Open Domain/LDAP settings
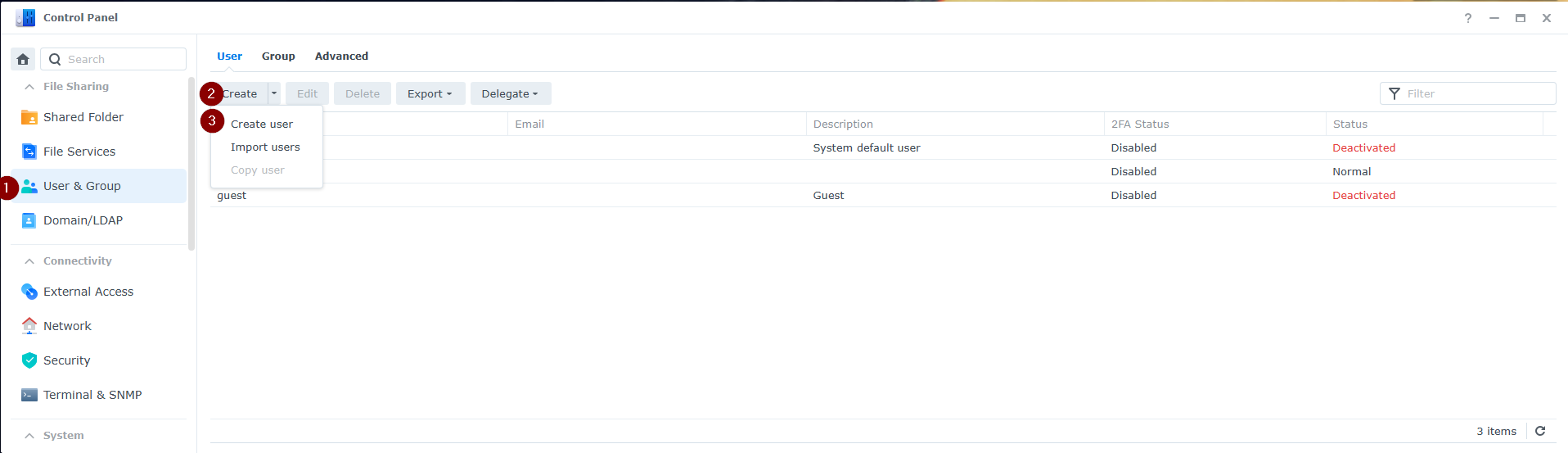The height and width of the screenshot is (453, 1568). click(83, 220)
